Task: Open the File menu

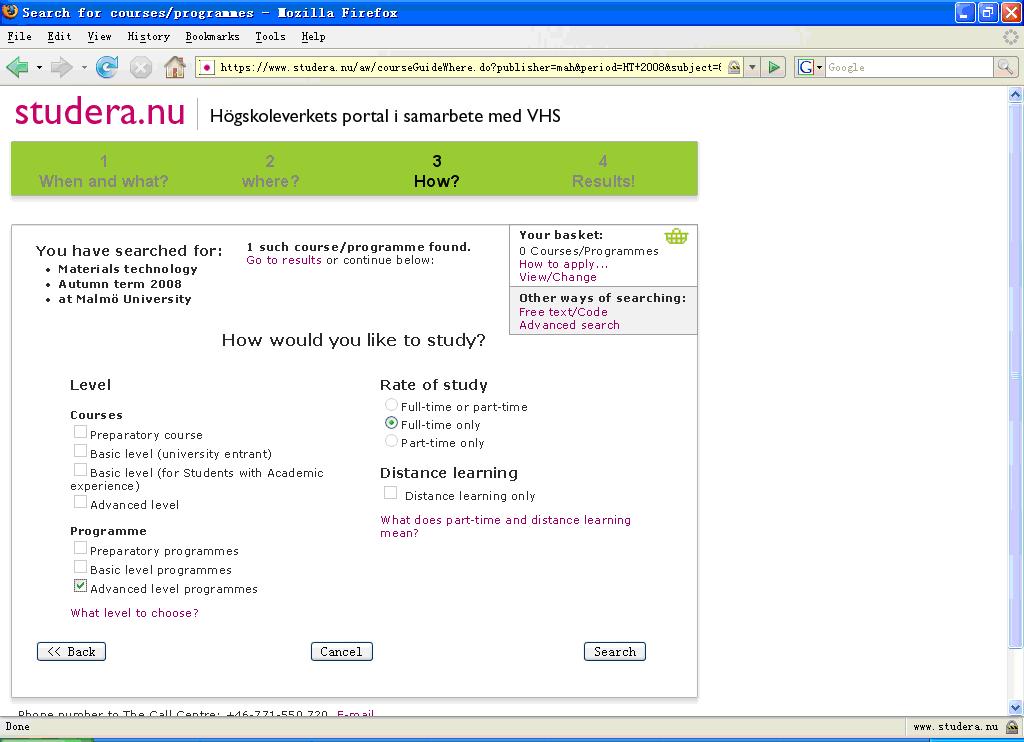Action: click(20, 37)
